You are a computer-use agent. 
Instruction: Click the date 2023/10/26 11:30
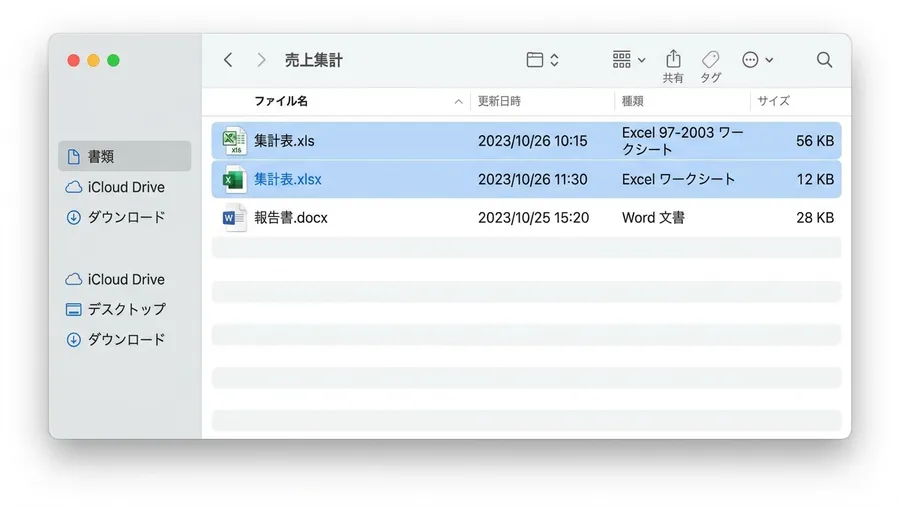[533, 179]
